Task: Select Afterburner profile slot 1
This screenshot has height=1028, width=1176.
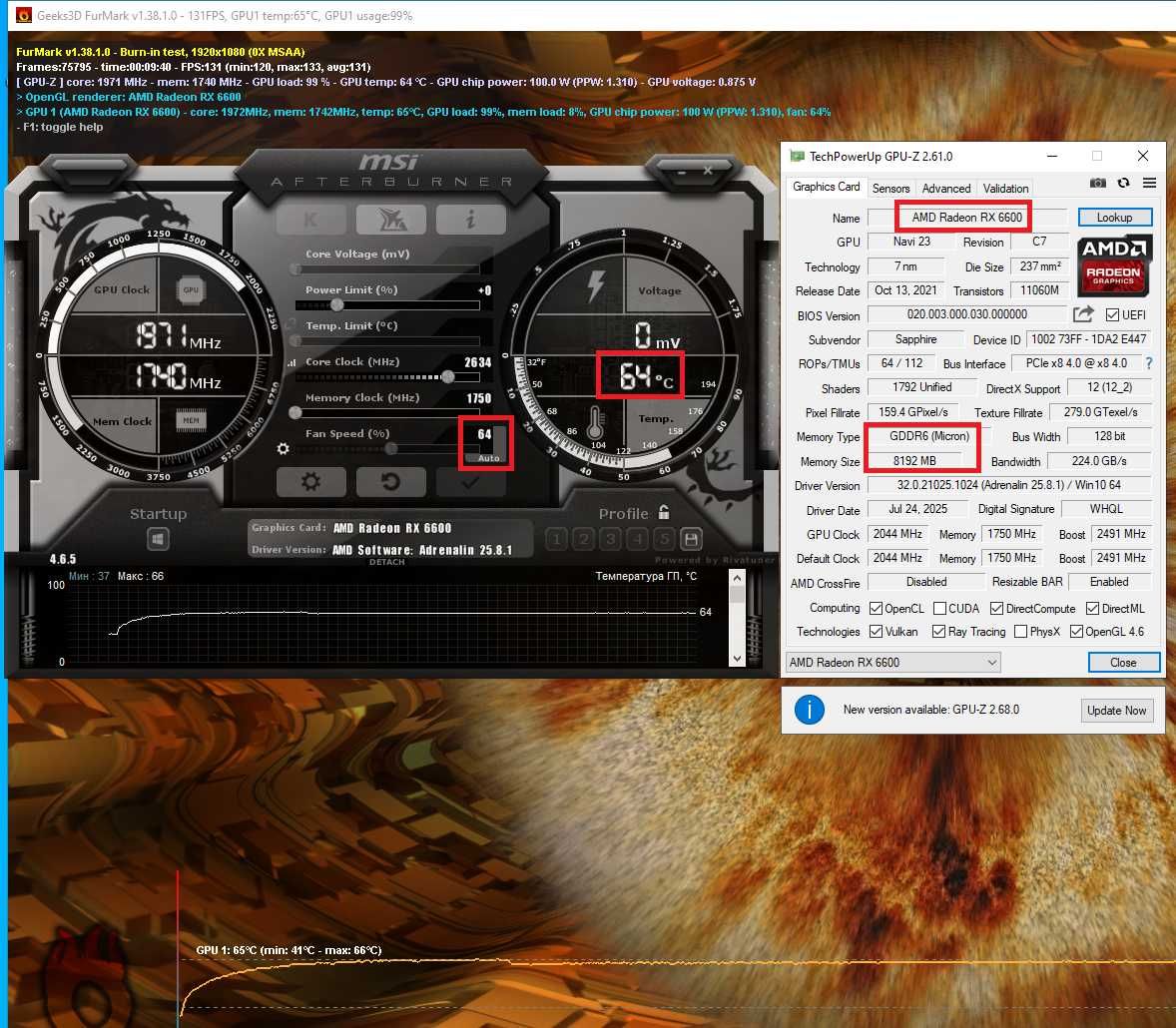Action: (x=556, y=538)
